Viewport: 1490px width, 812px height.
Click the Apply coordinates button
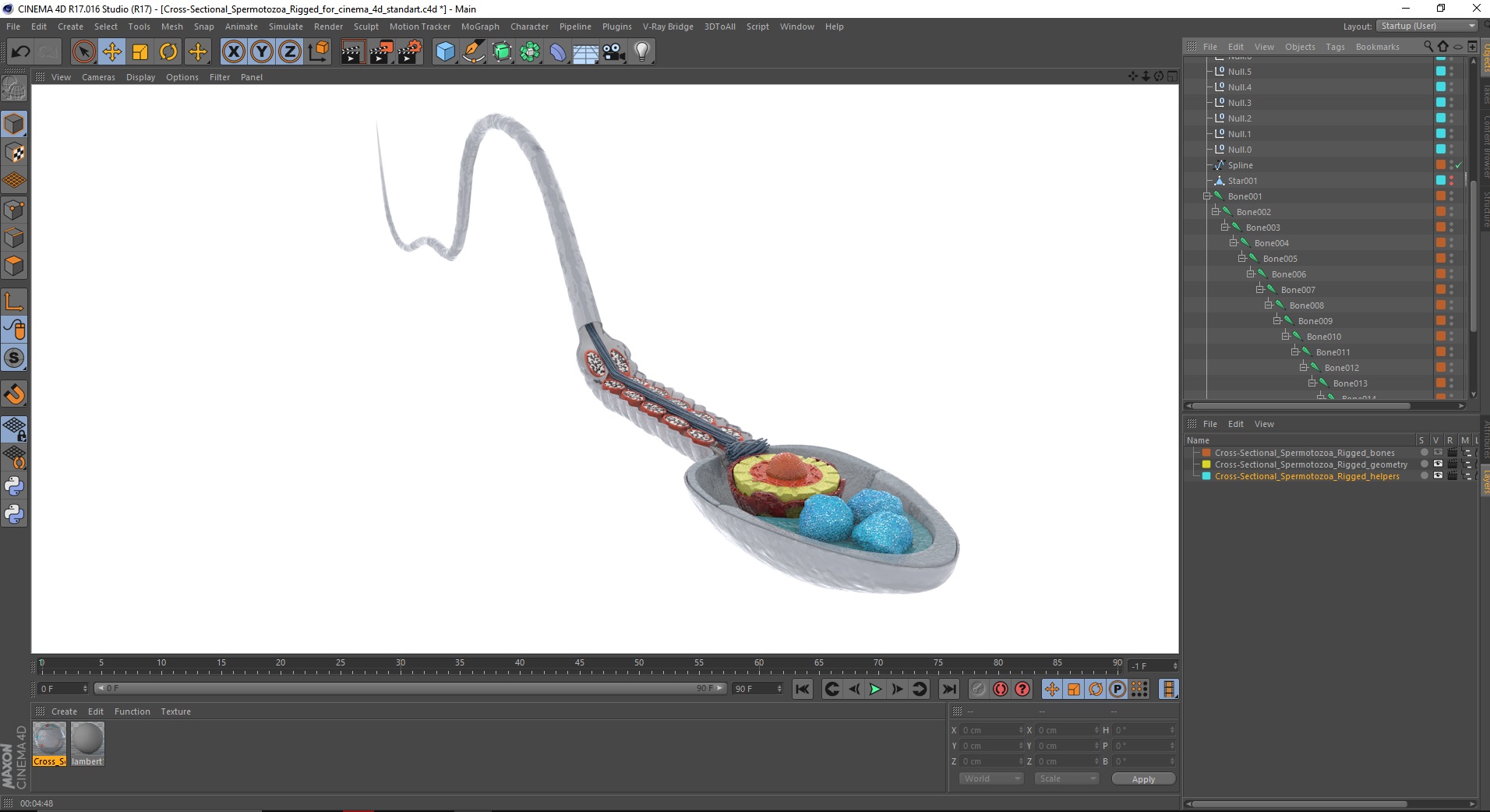(x=1143, y=779)
